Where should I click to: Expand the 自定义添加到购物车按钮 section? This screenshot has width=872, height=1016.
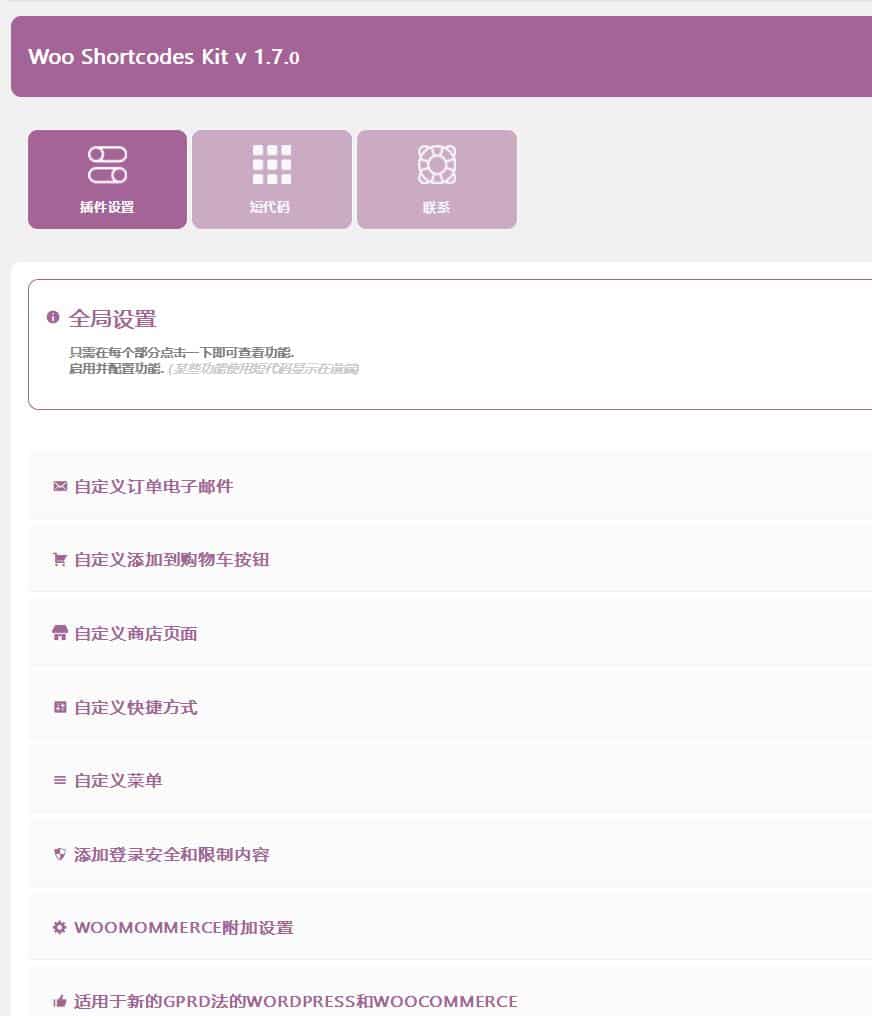[x=450, y=559]
